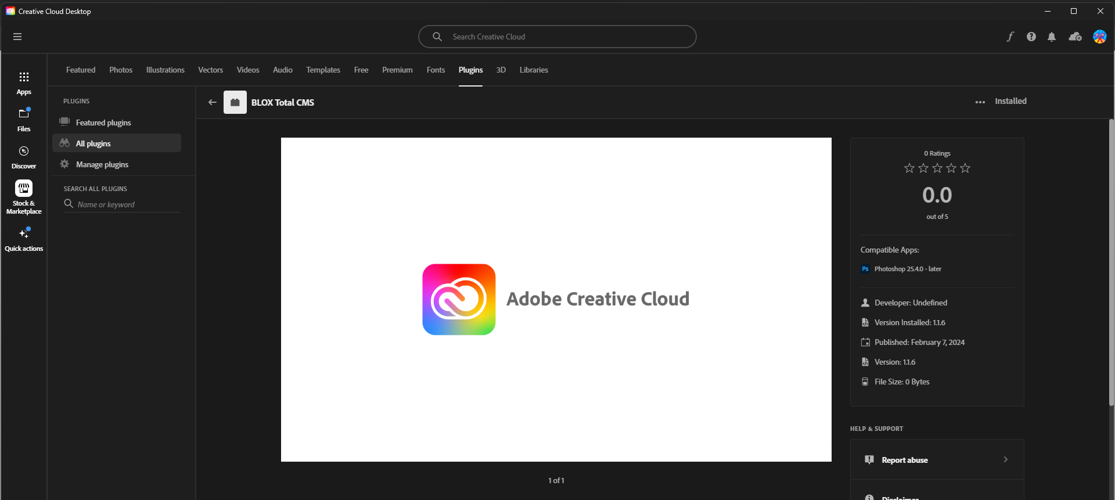Click the first rating star
Screen dimensions: 1115x500
(x=909, y=169)
